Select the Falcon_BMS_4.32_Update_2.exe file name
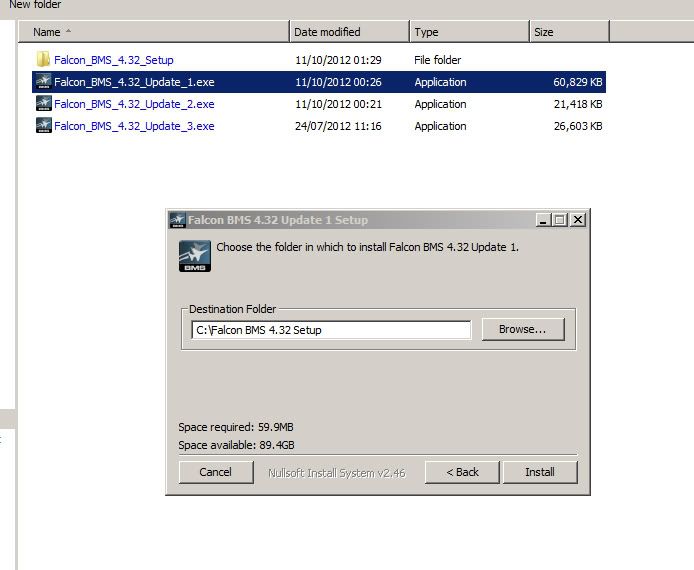Image resolution: width=694 pixels, height=570 pixels. [134, 104]
